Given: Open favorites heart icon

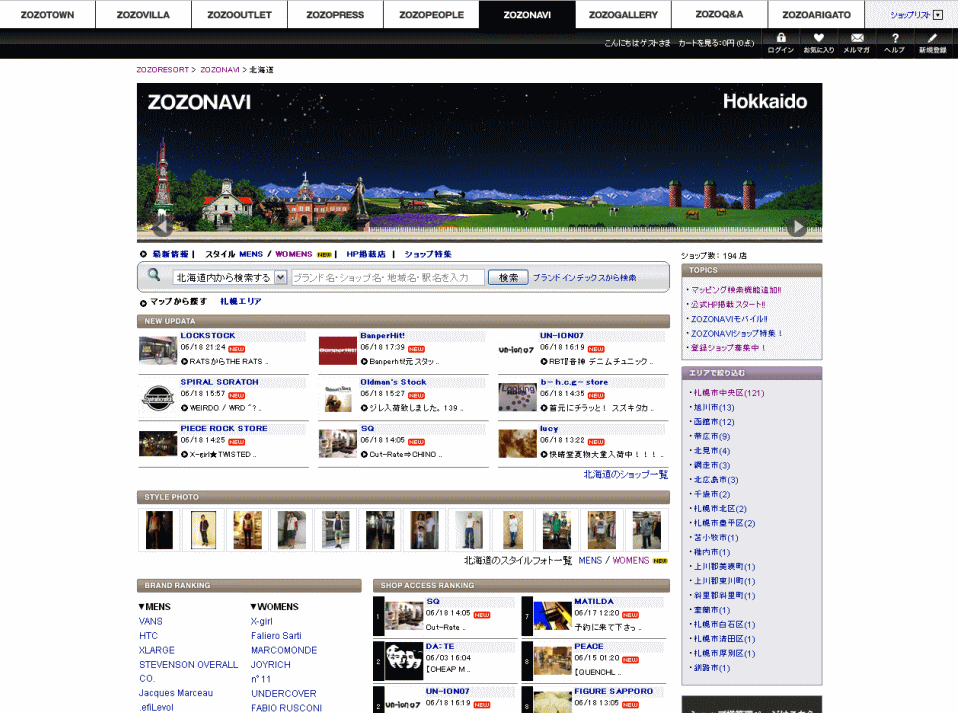Looking at the screenshot, I should click(819, 43).
